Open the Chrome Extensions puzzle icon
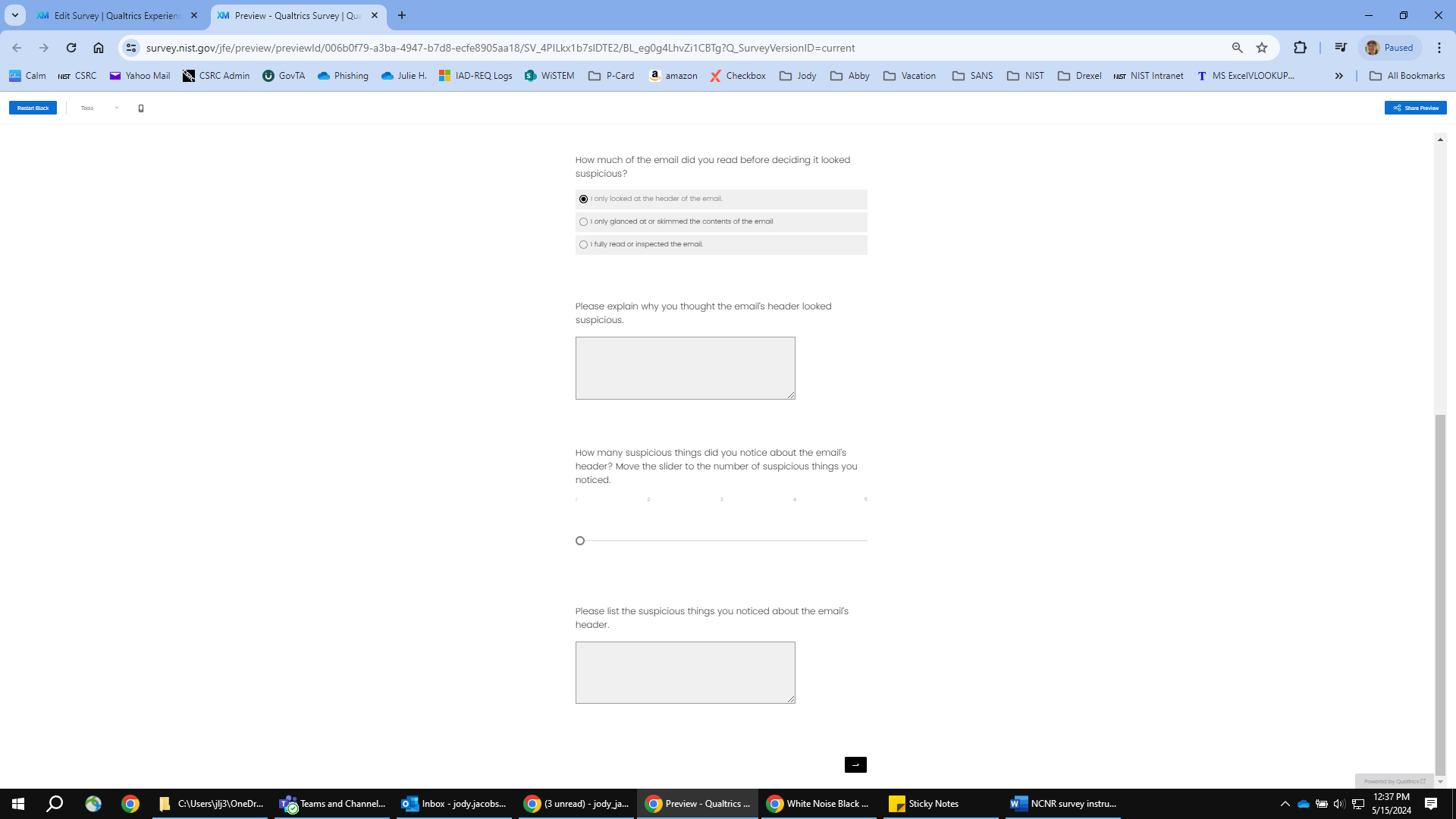Viewport: 1456px width, 819px height. [1300, 48]
